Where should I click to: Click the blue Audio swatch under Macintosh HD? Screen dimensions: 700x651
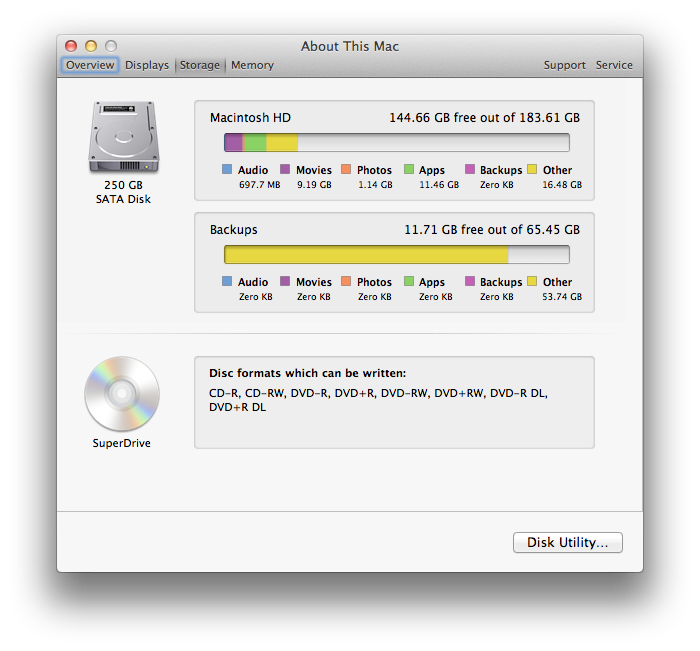coord(227,169)
